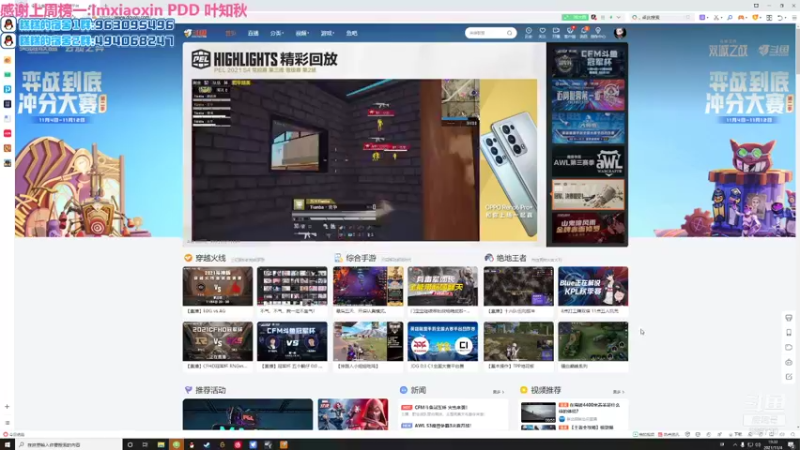Open the follows heart icon in the header
The image size is (800, 450).
pos(542,33)
